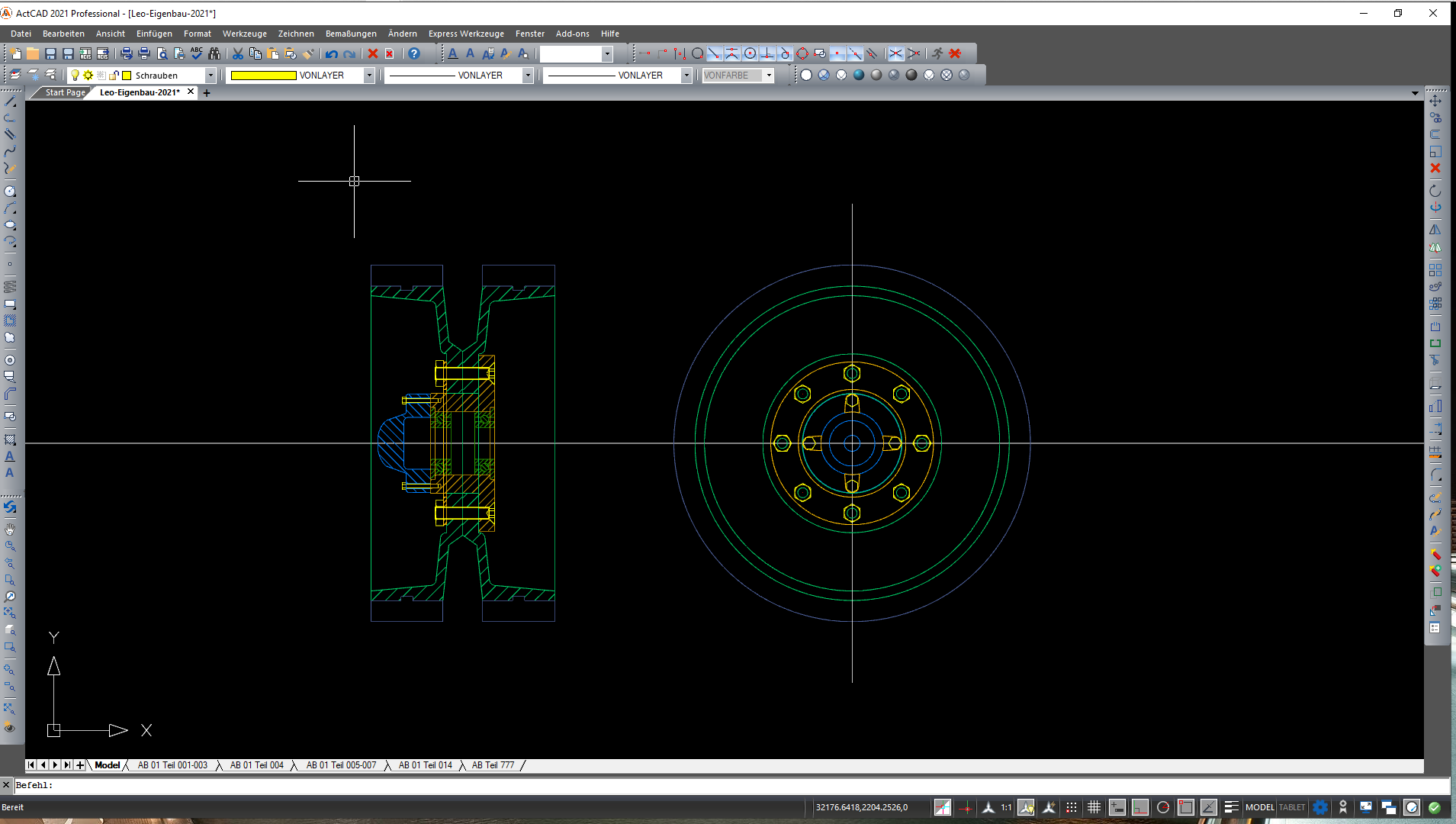Open the Find binoculars tool
Image resolution: width=1456 pixels, height=824 pixels.
[214, 53]
